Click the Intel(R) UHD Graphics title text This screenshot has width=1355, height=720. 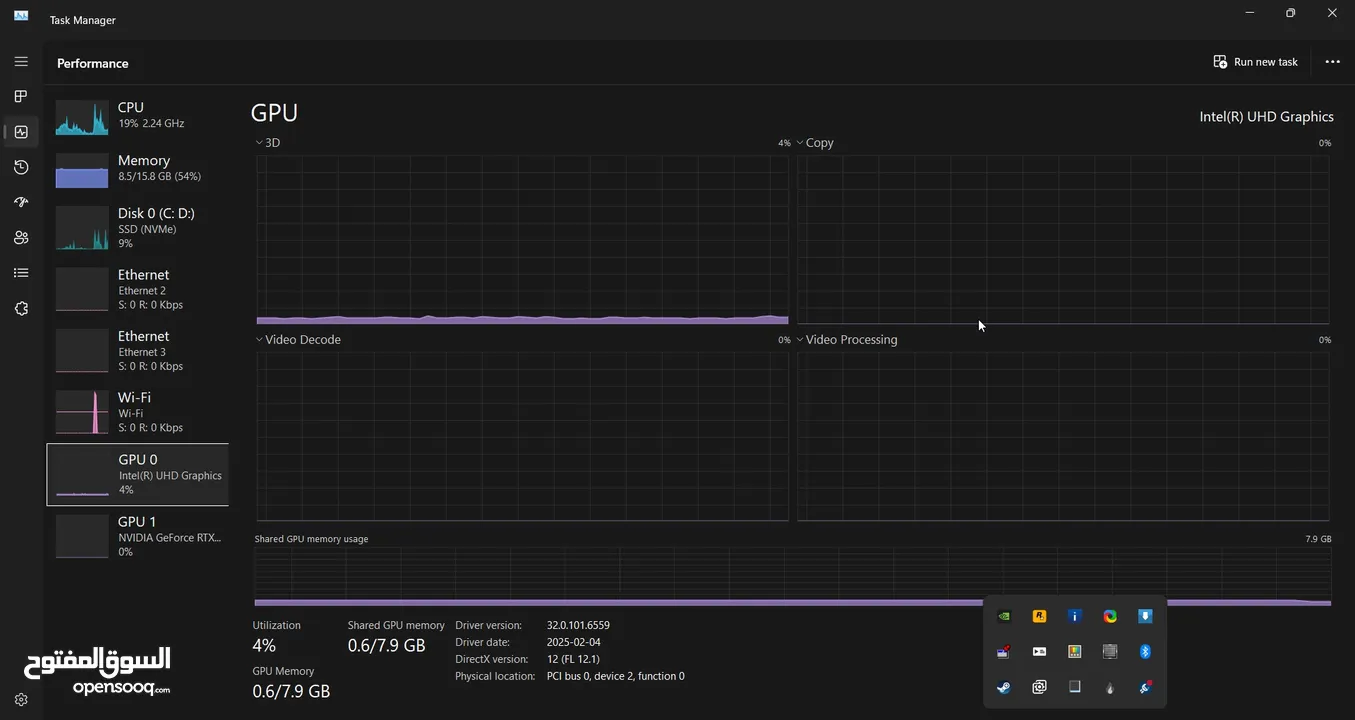pyautogui.click(x=1267, y=117)
